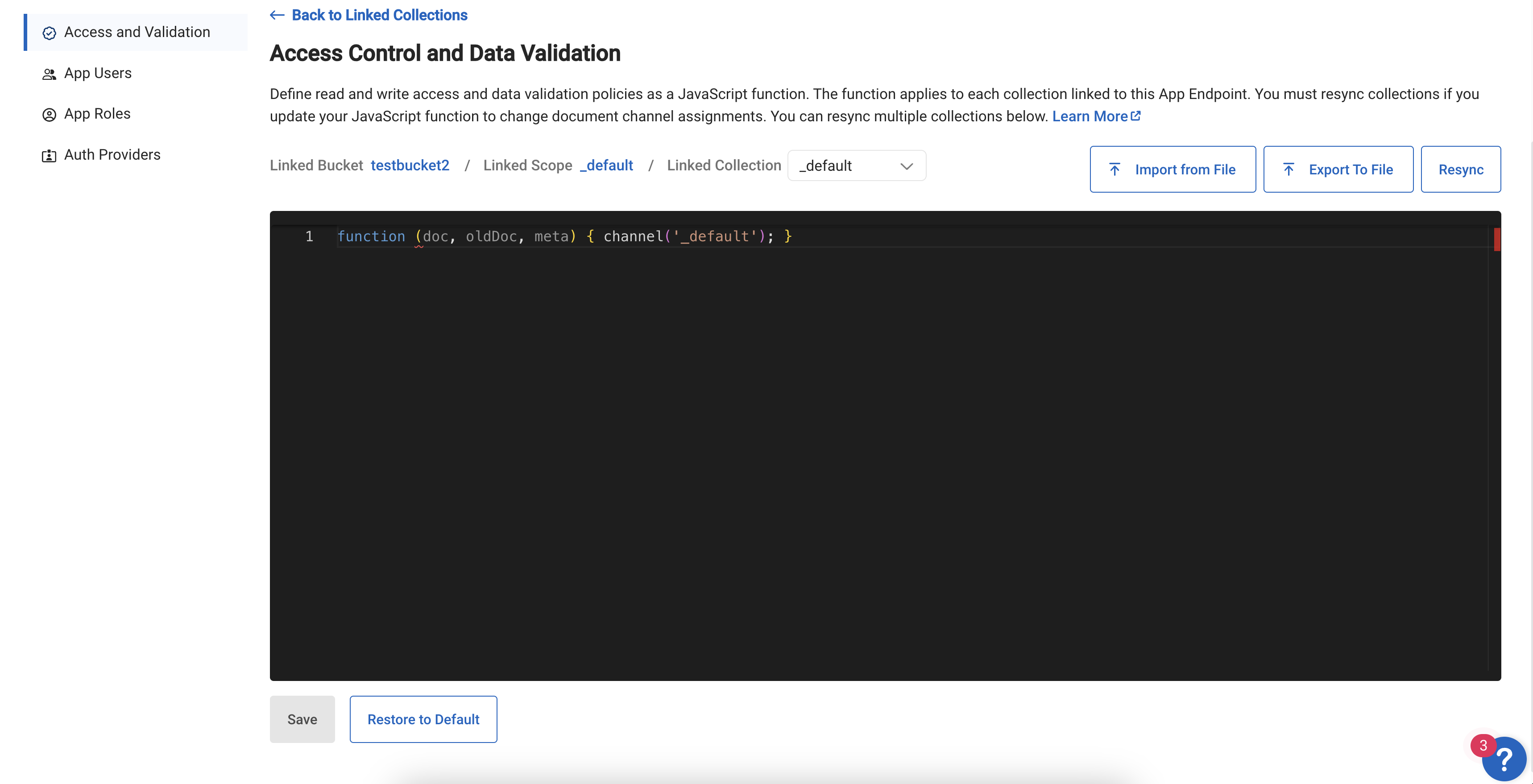Click the upload icon inside Import from File
Screen dimensions: 1533x784
point(1114,169)
